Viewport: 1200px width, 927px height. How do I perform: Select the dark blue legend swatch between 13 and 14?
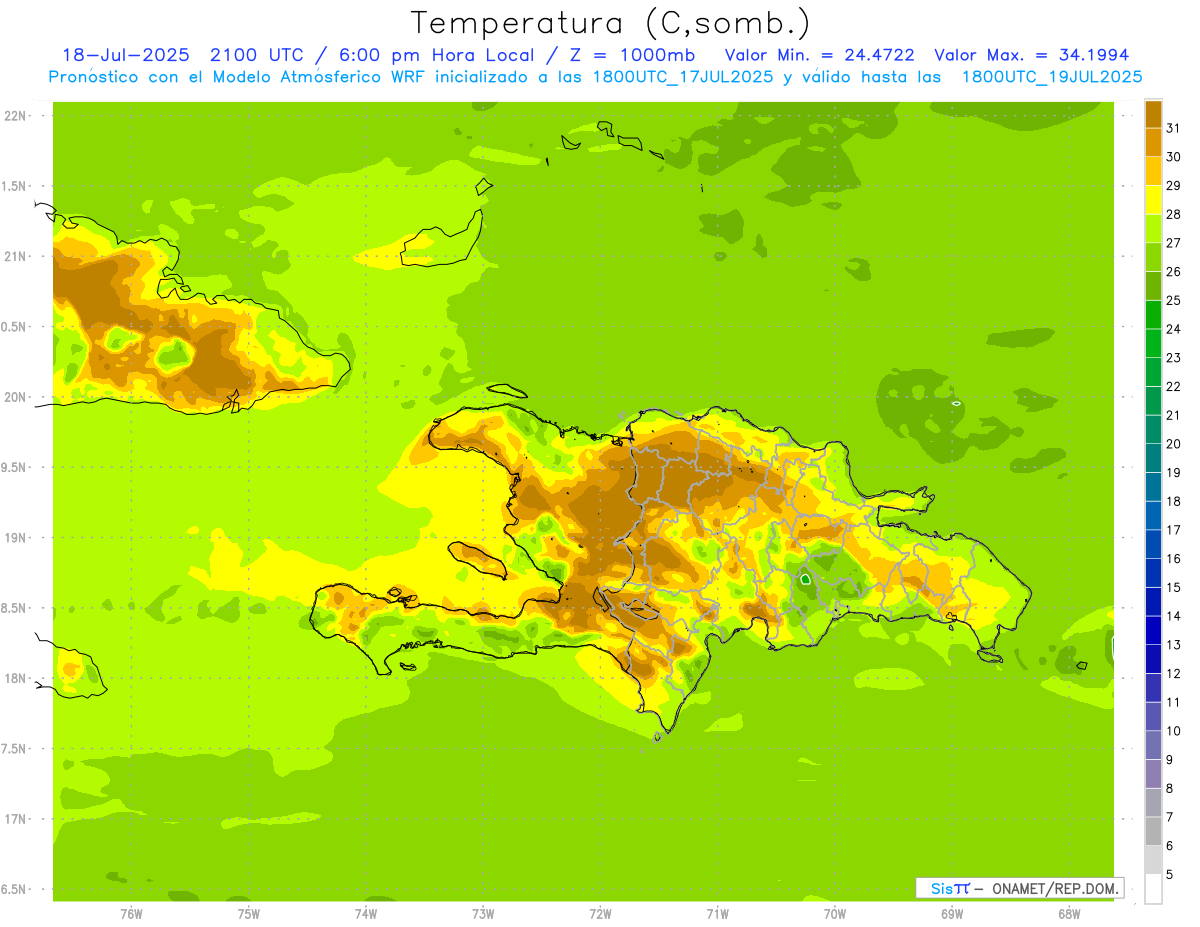pyautogui.click(x=1153, y=630)
